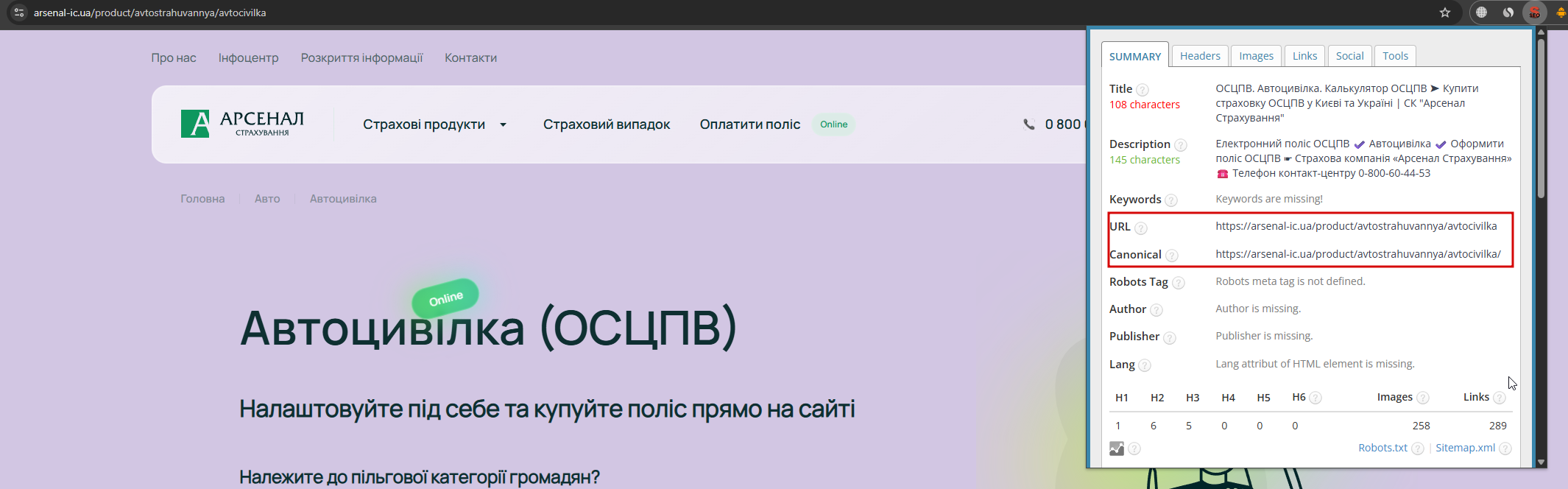
Task: Open the help icon next to Images count
Action: click(x=1423, y=398)
